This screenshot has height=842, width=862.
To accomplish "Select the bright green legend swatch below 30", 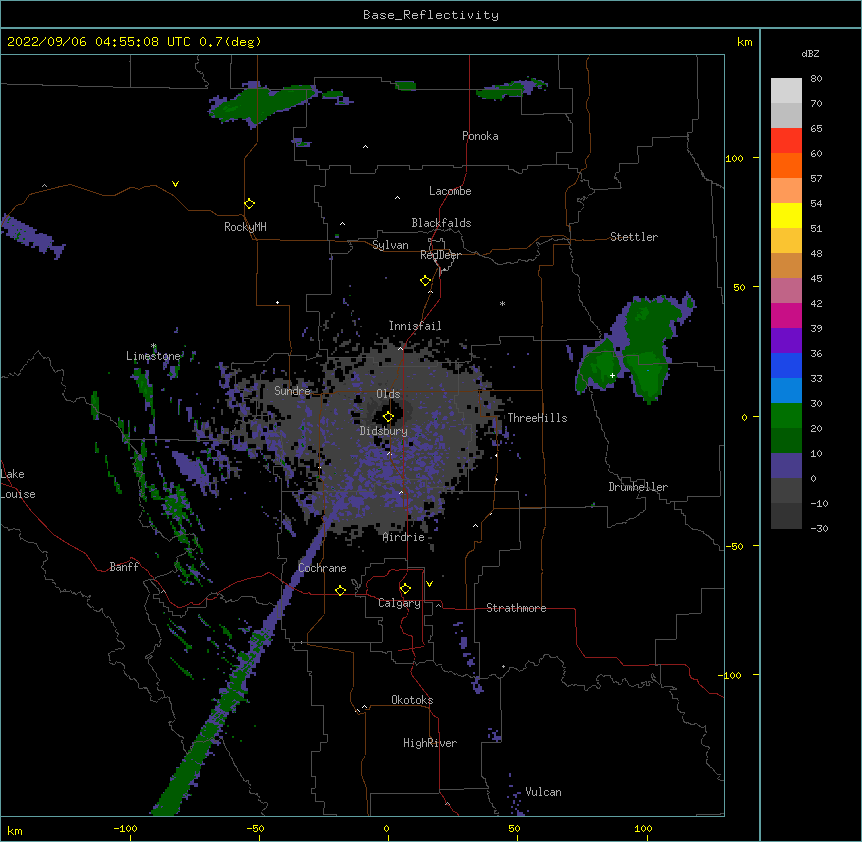I will coord(786,416).
